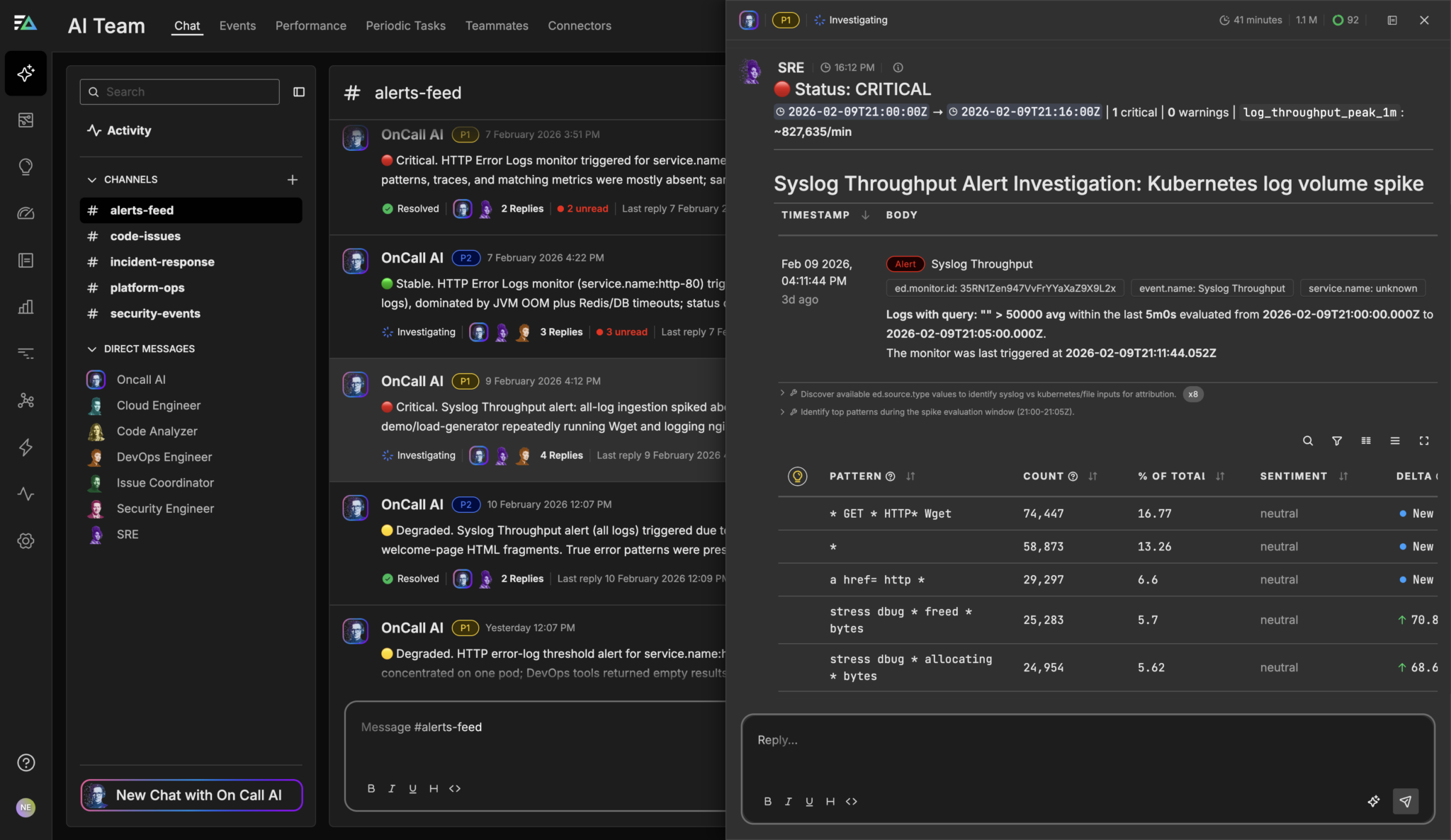Image resolution: width=1451 pixels, height=840 pixels.
Task: Open the alerts-feed channel
Action: click(x=141, y=210)
